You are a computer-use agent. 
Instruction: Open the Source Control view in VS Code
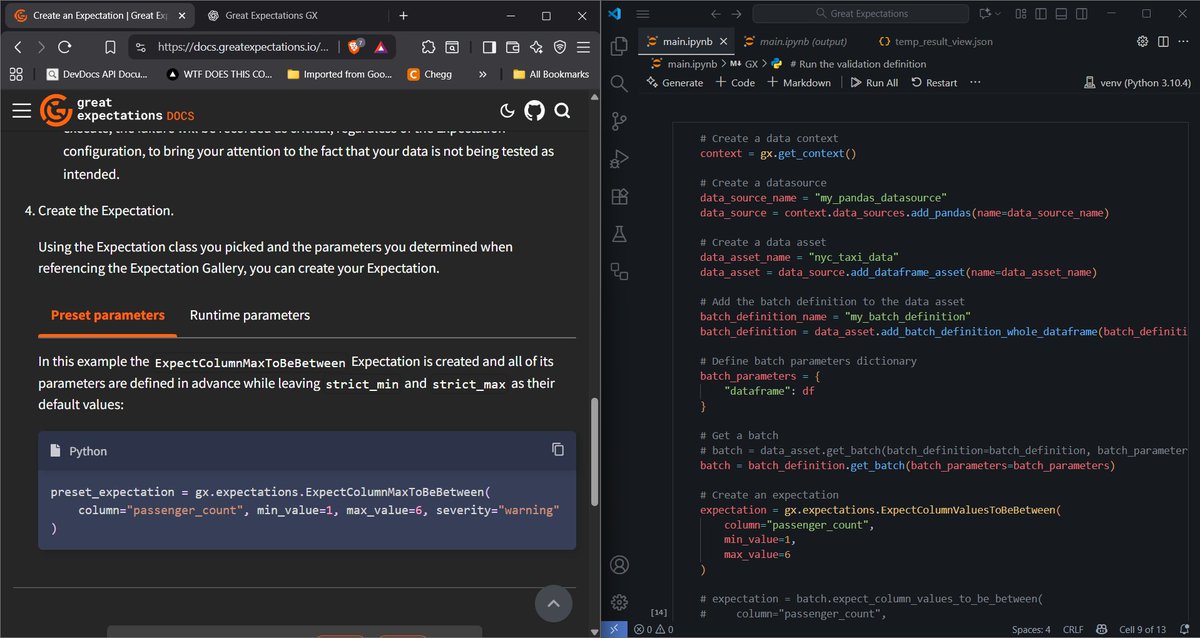click(x=619, y=121)
